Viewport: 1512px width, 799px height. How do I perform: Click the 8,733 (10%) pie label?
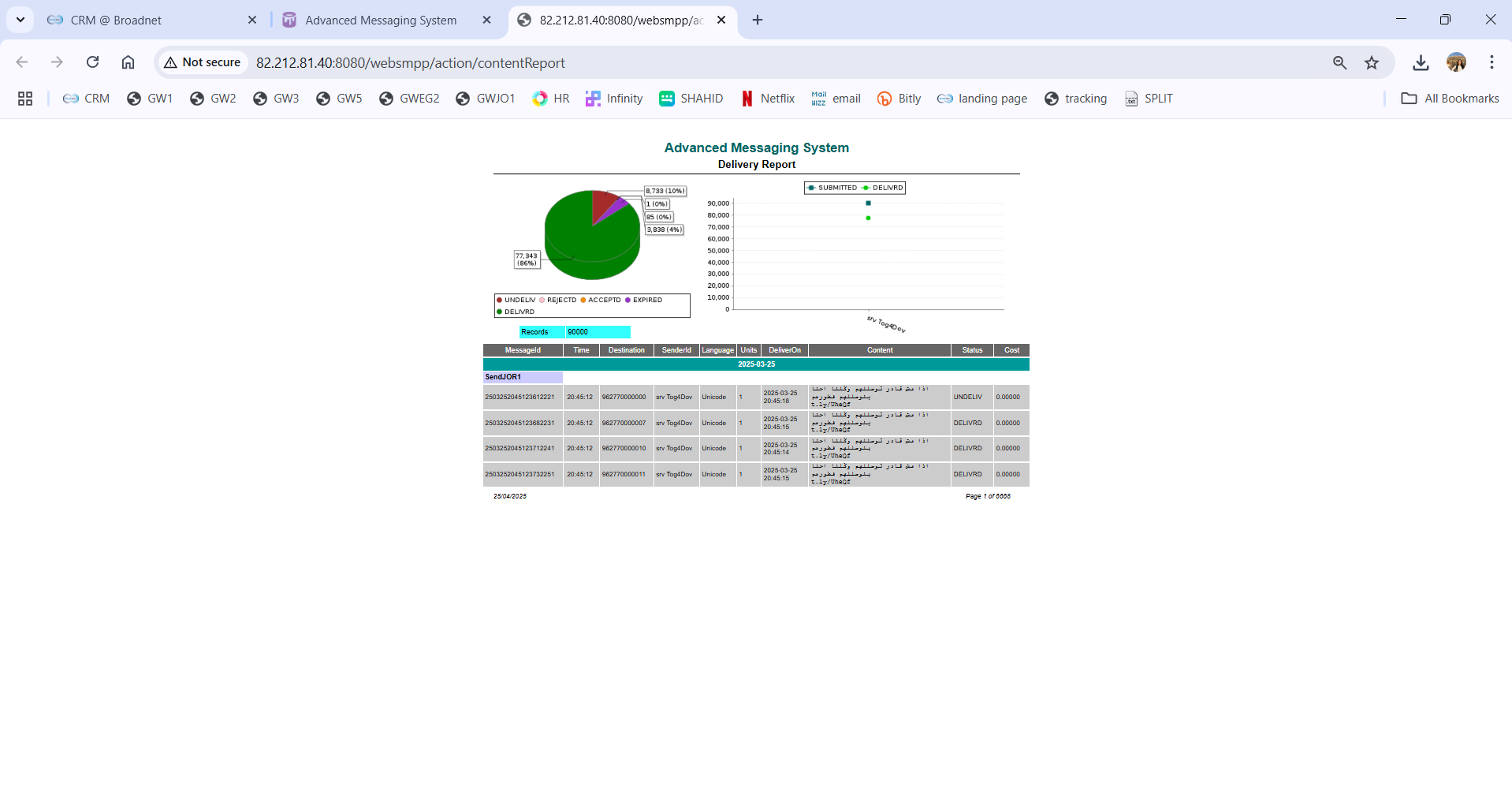coord(665,191)
